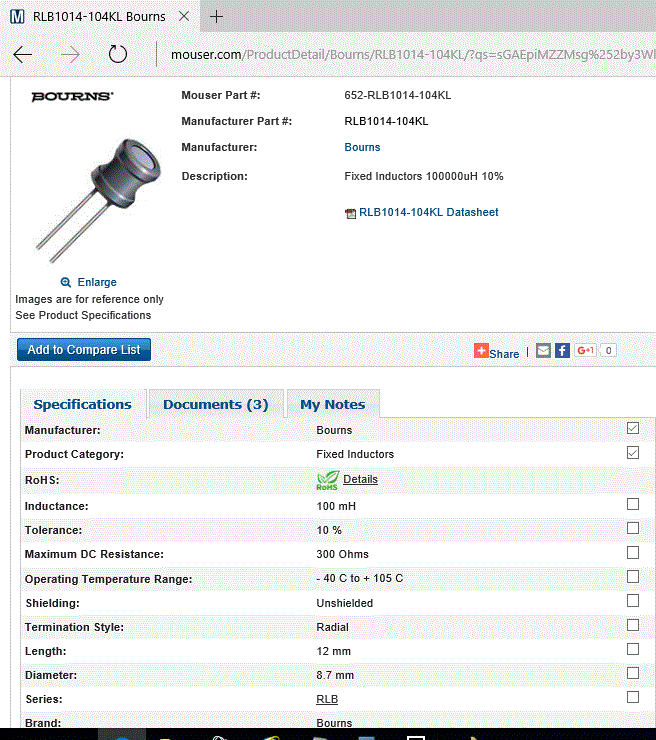Check the Termination Style Radial checkbox
This screenshot has height=740, width=656.
pyautogui.click(x=633, y=625)
